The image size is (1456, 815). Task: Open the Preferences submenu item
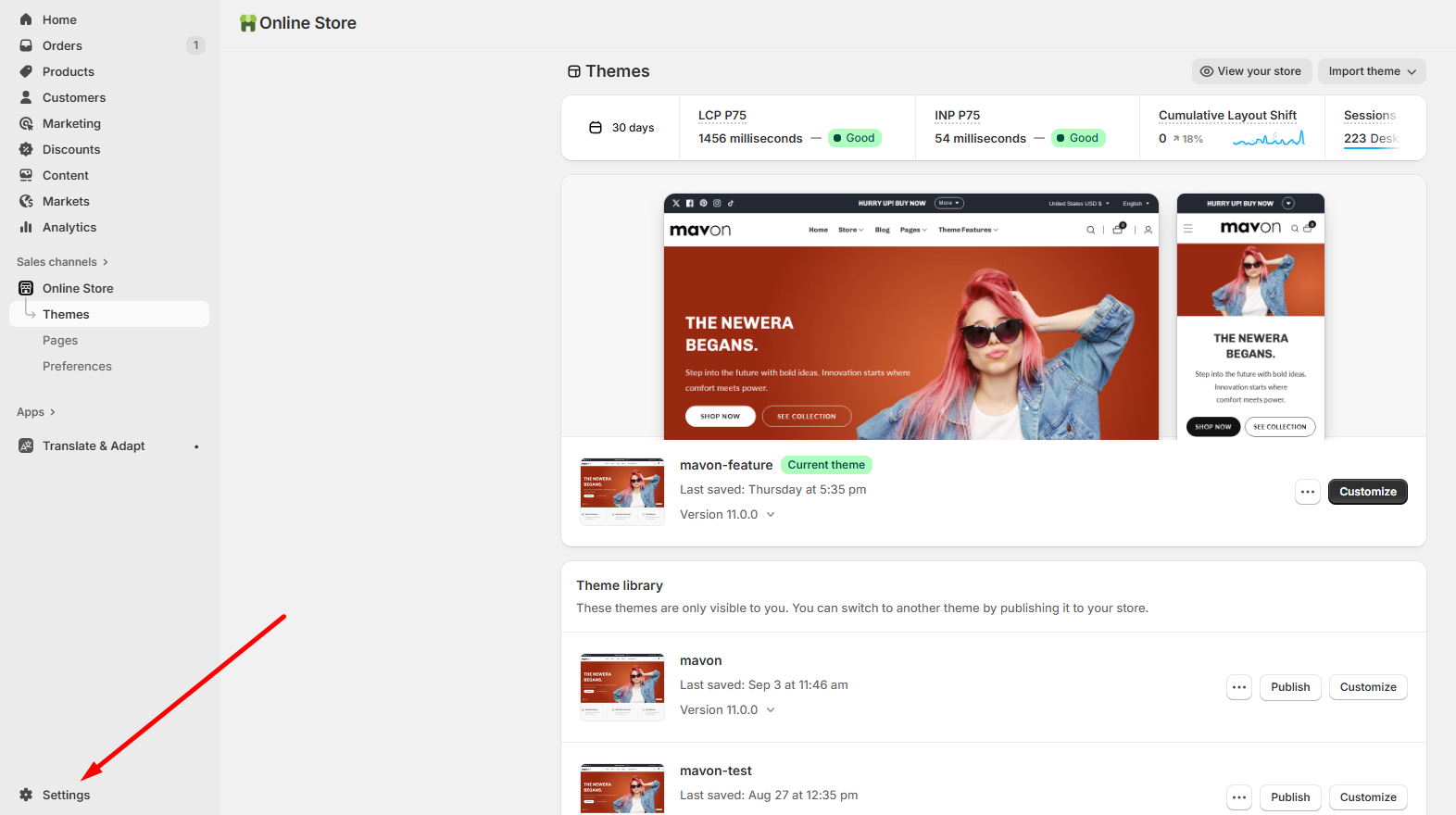click(x=77, y=366)
